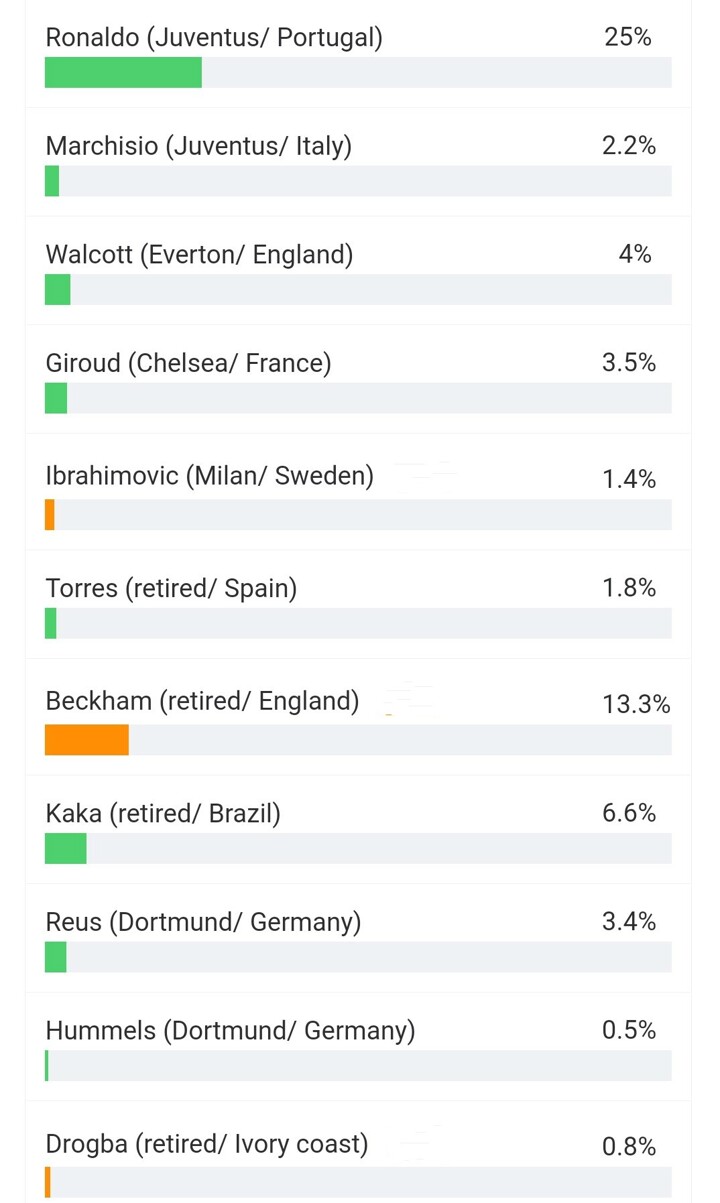Choose Hummels (Dortmund/ Germany) poll entry
The height and width of the screenshot is (1203, 720).
click(230, 1030)
